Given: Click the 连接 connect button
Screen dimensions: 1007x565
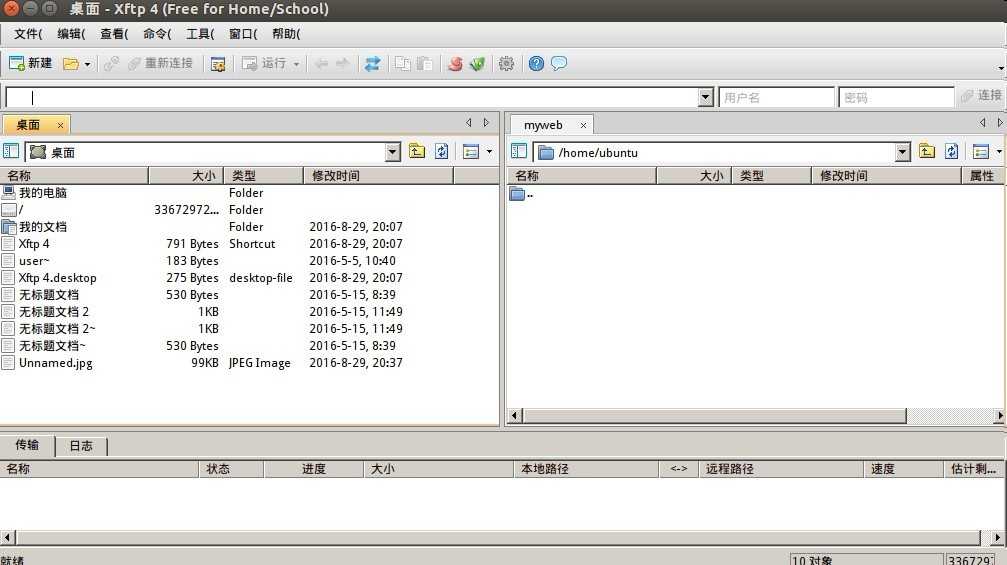Looking at the screenshot, I should tap(981, 96).
